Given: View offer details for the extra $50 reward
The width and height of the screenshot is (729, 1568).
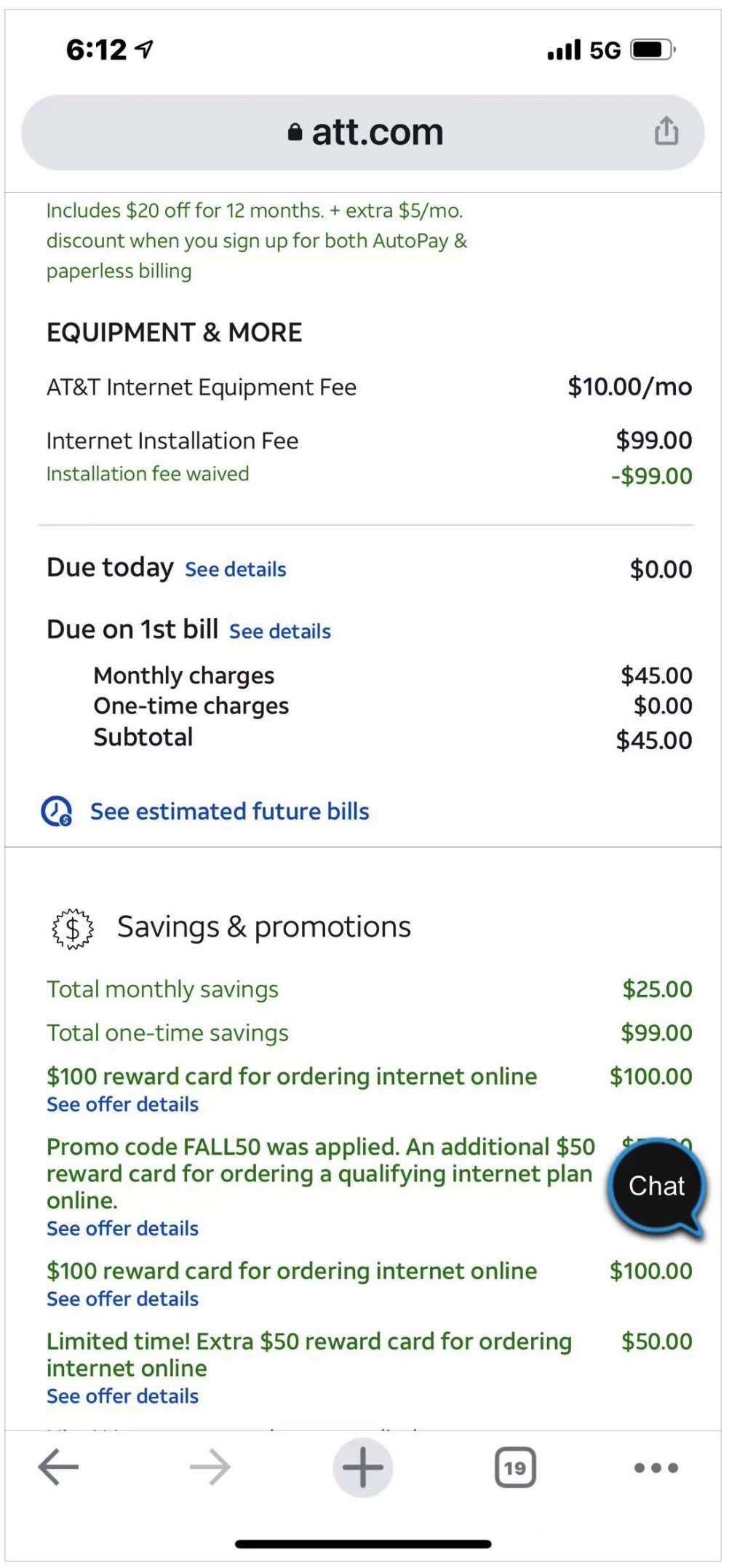Looking at the screenshot, I should (121, 1396).
